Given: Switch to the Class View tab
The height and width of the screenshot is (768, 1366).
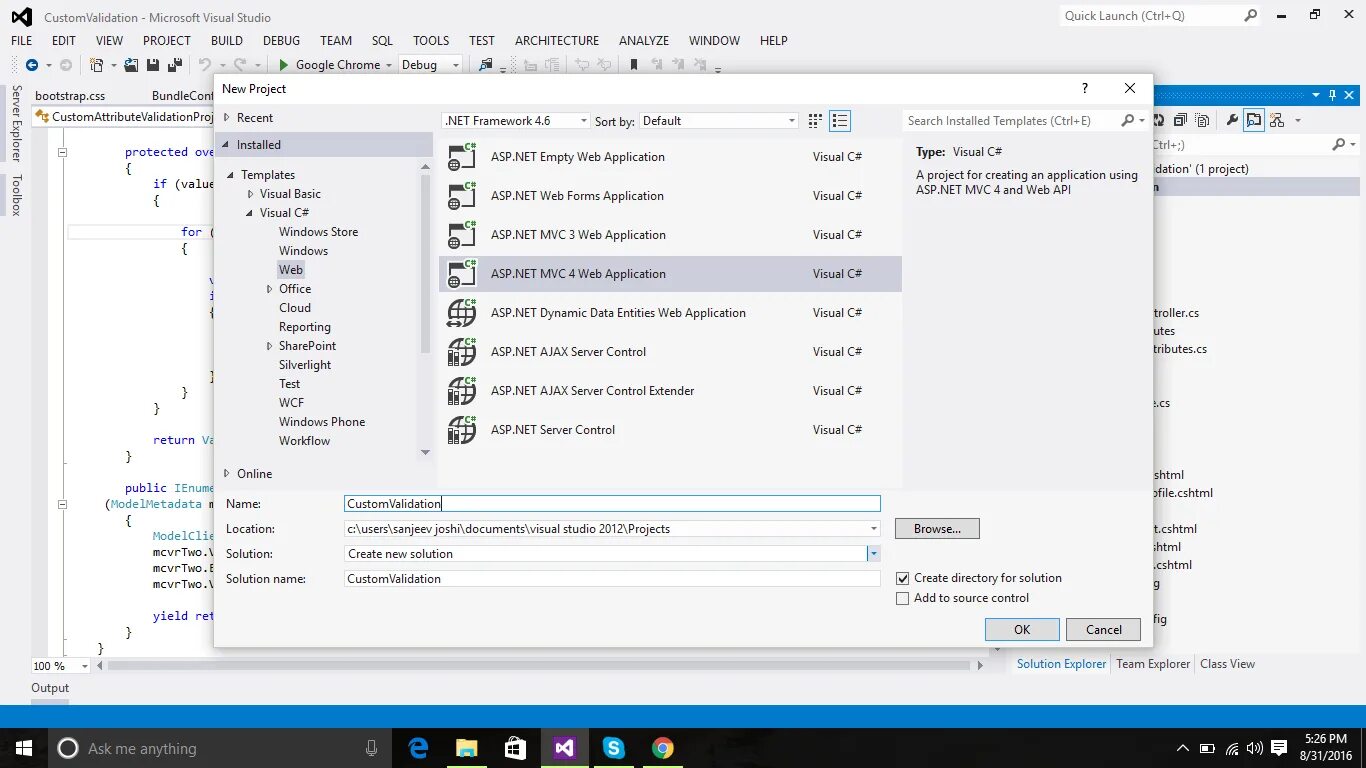Looking at the screenshot, I should [x=1227, y=664].
